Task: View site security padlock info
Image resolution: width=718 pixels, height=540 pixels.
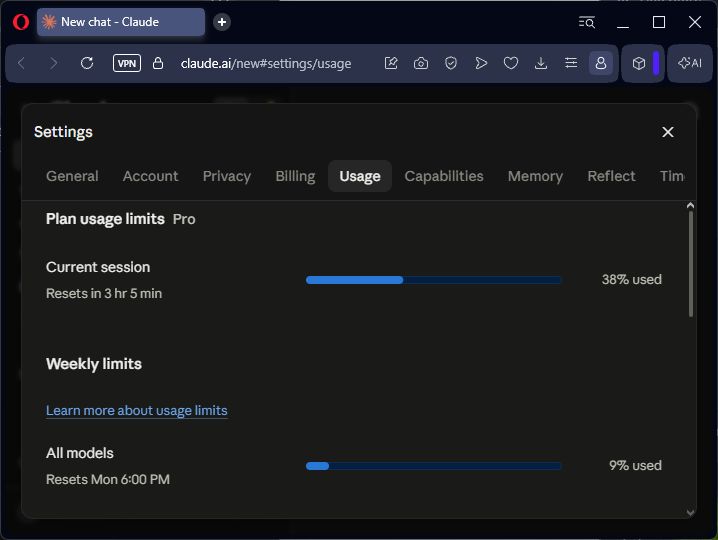Action: point(158,63)
